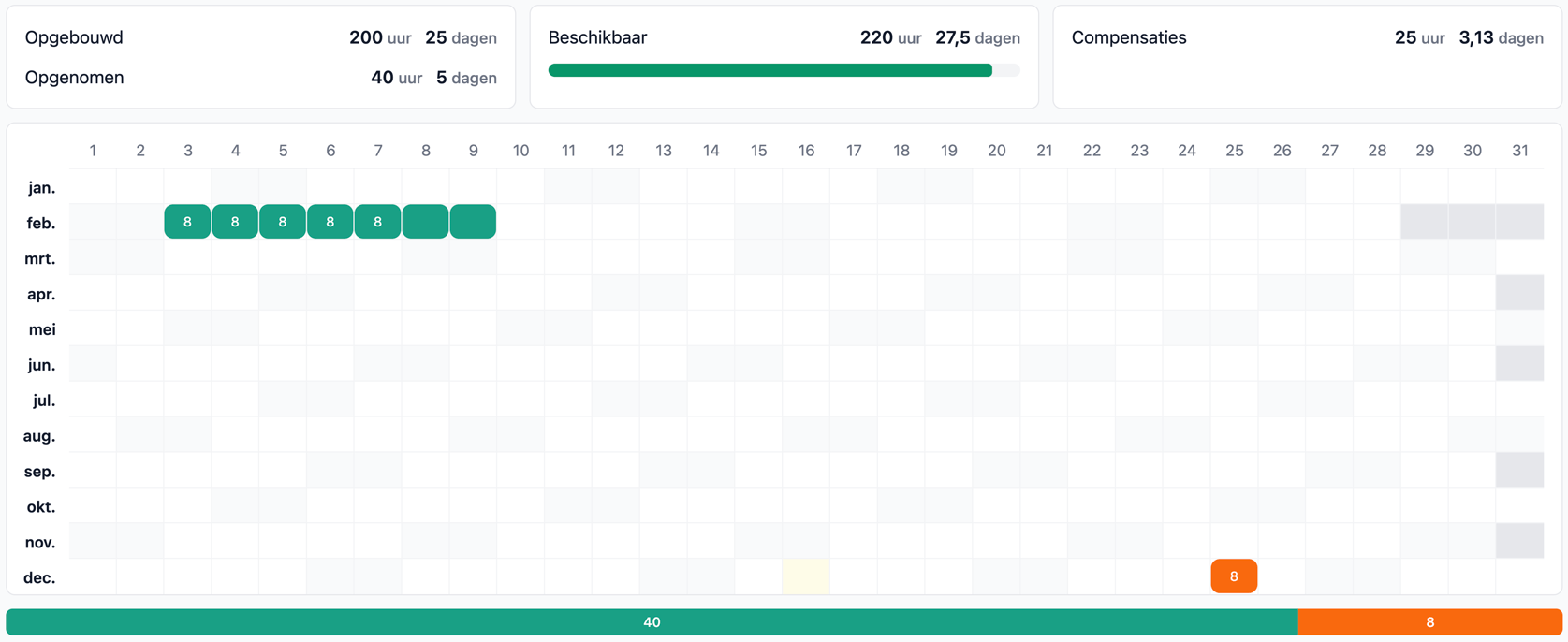
Task: Select the highlighted yellow cell on Dec 16
Action: pyautogui.click(x=806, y=576)
